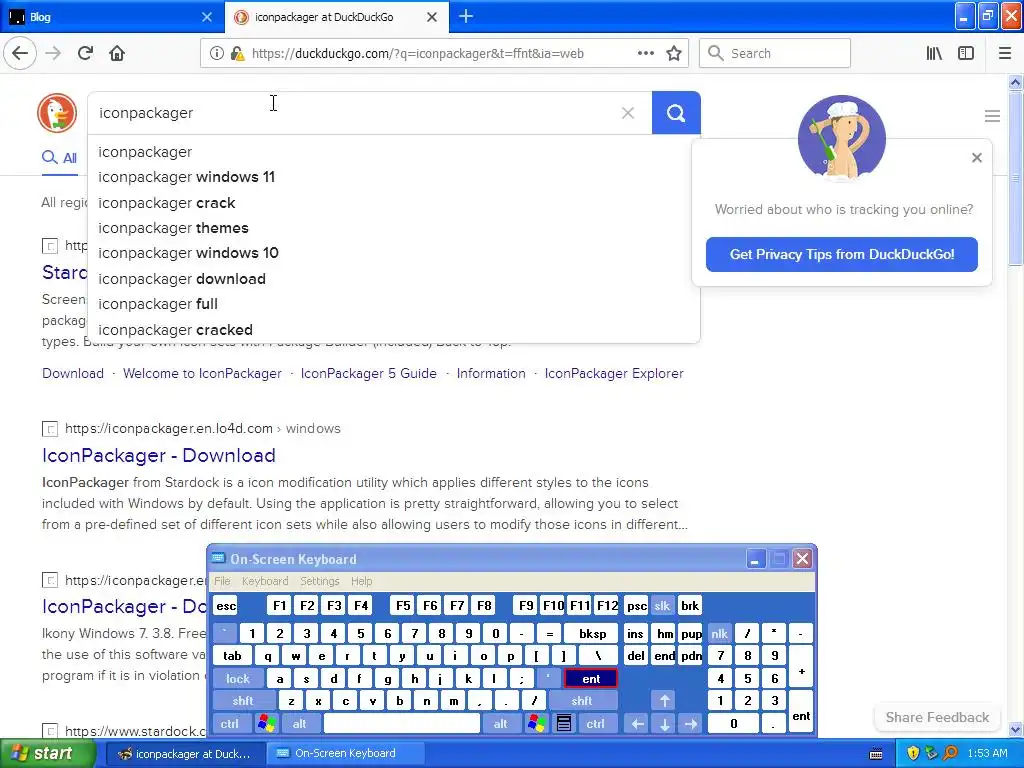Select the All search results tab

click(59, 158)
